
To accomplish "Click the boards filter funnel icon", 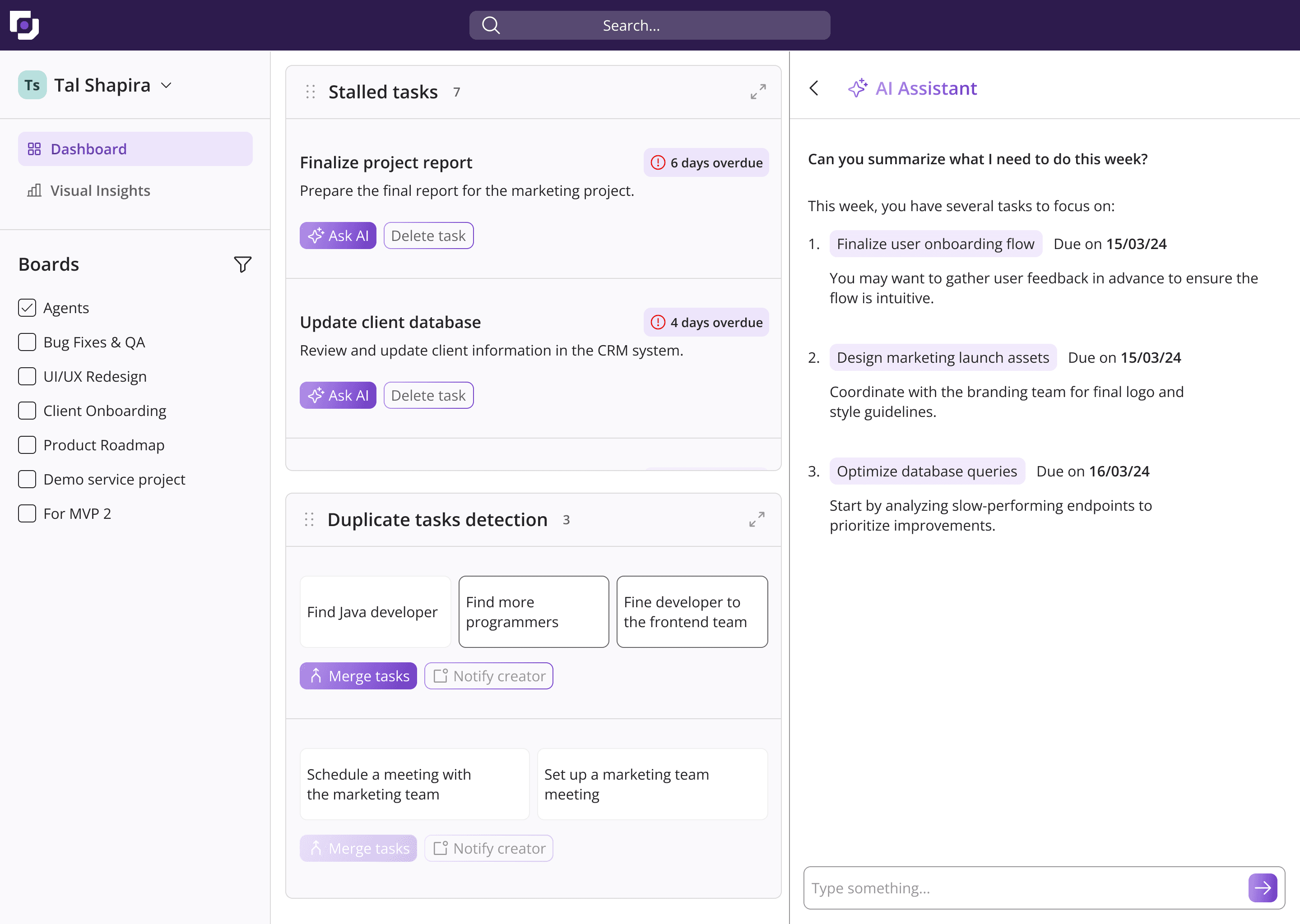I will pos(242,264).
